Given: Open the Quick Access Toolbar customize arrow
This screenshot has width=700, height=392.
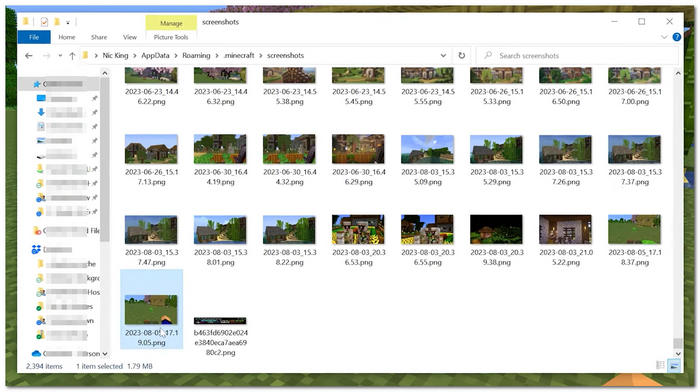Looking at the screenshot, I should 68,22.
